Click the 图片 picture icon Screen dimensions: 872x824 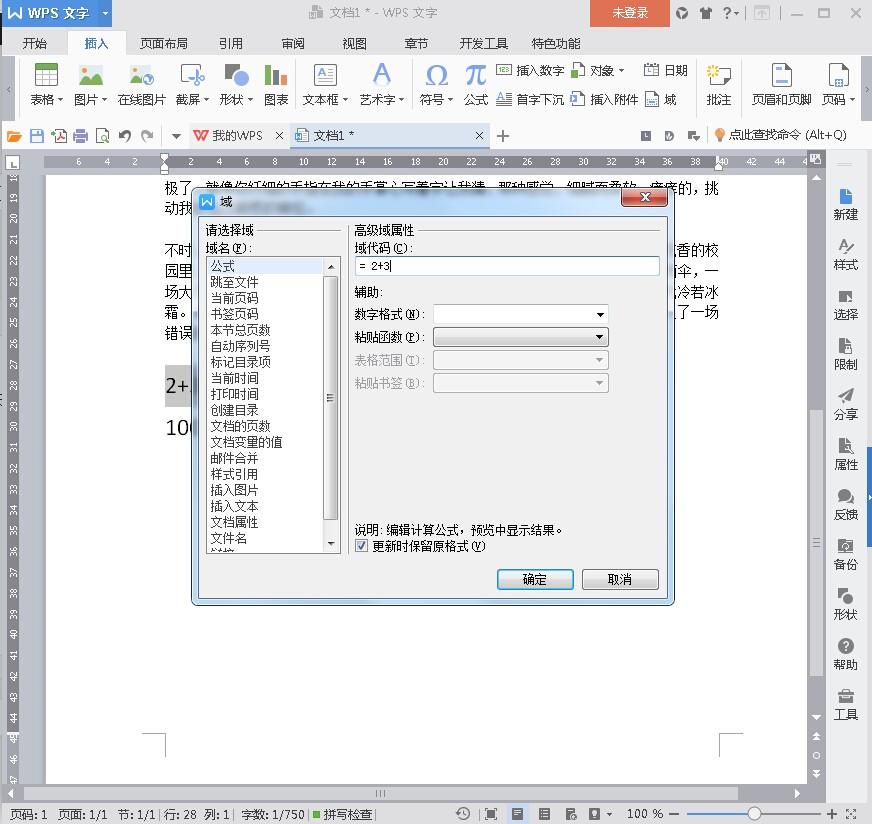click(x=90, y=75)
